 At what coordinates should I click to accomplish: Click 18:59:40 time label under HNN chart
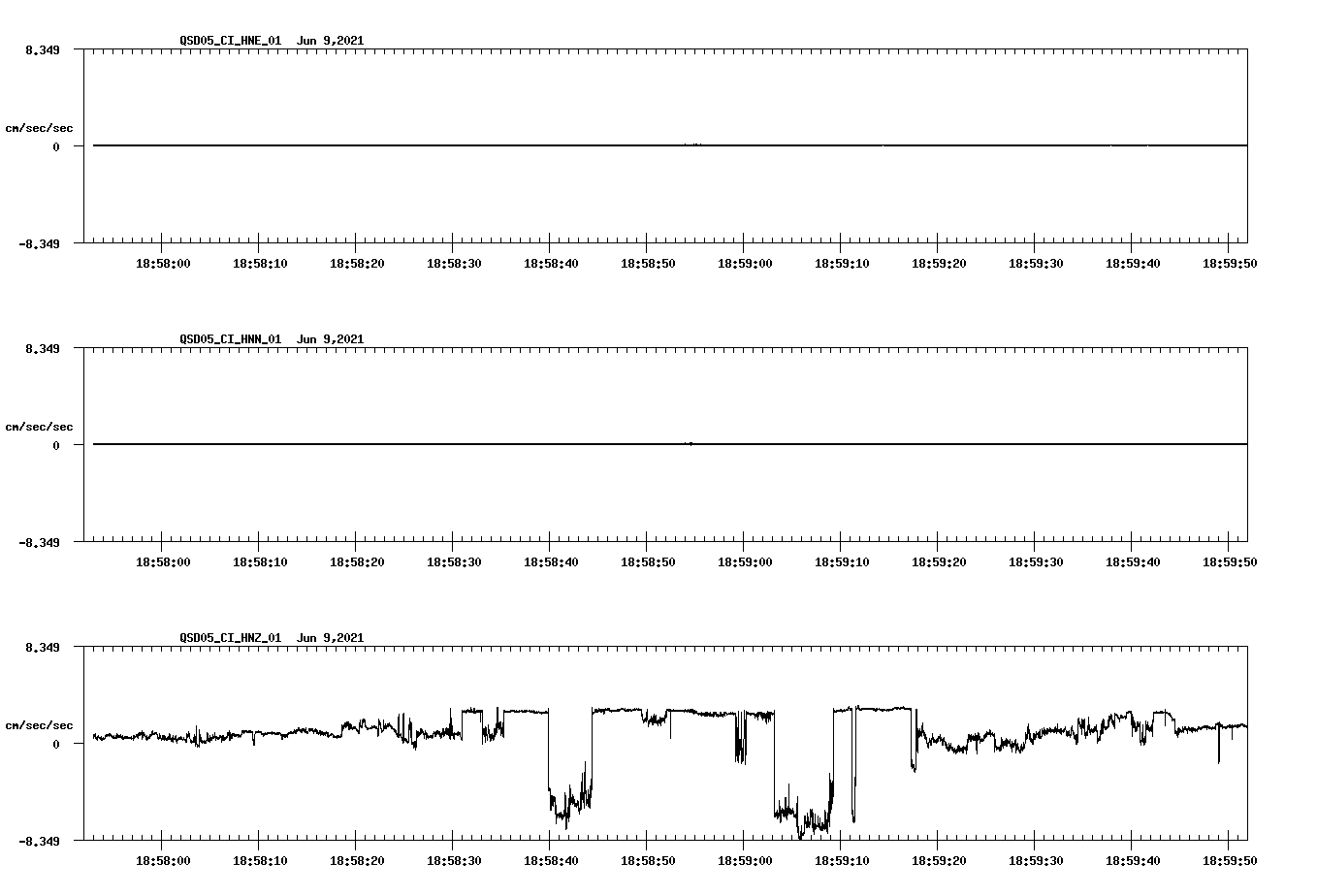[1133, 561]
